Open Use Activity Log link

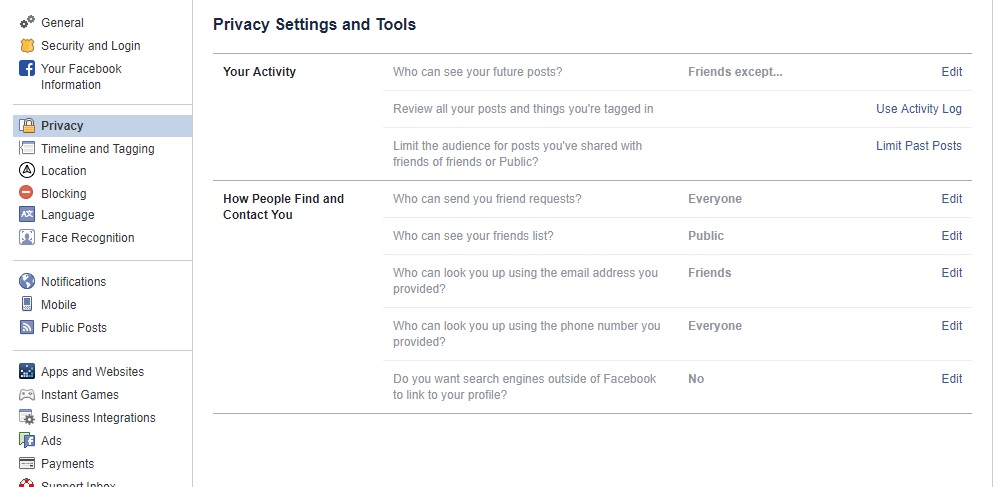pyautogui.click(x=918, y=109)
